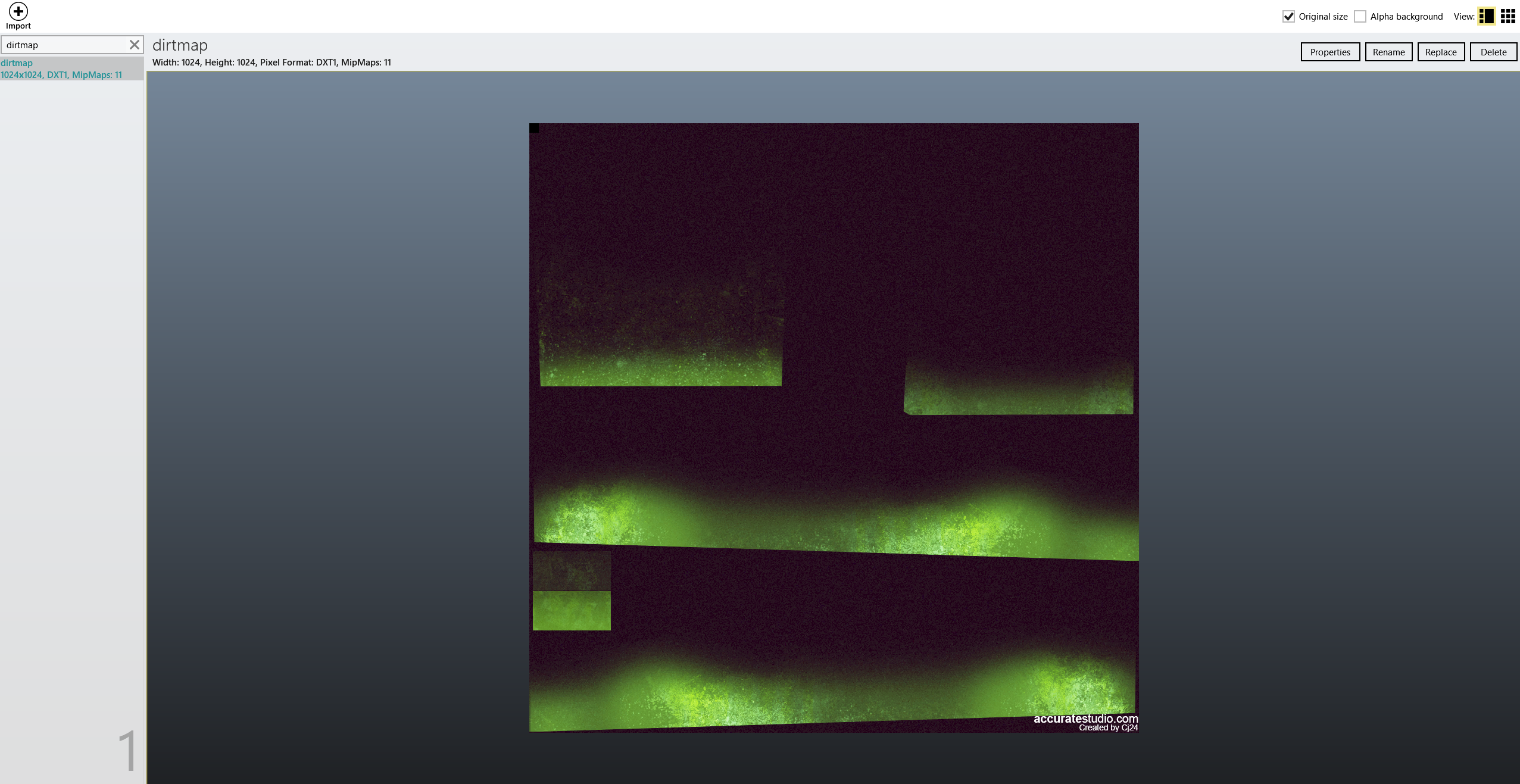The image size is (1520, 784).
Task: Uncheck the Original size checkbox
Action: point(1288,17)
